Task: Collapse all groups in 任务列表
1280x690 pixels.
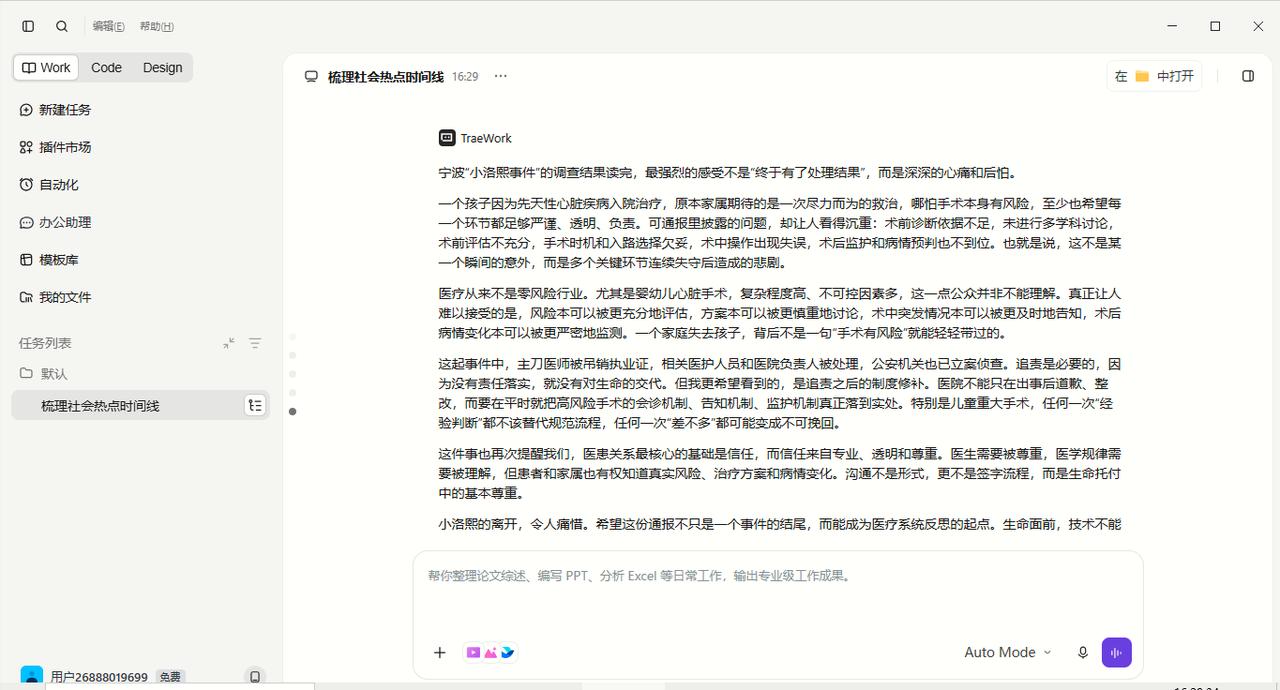Action: point(229,343)
